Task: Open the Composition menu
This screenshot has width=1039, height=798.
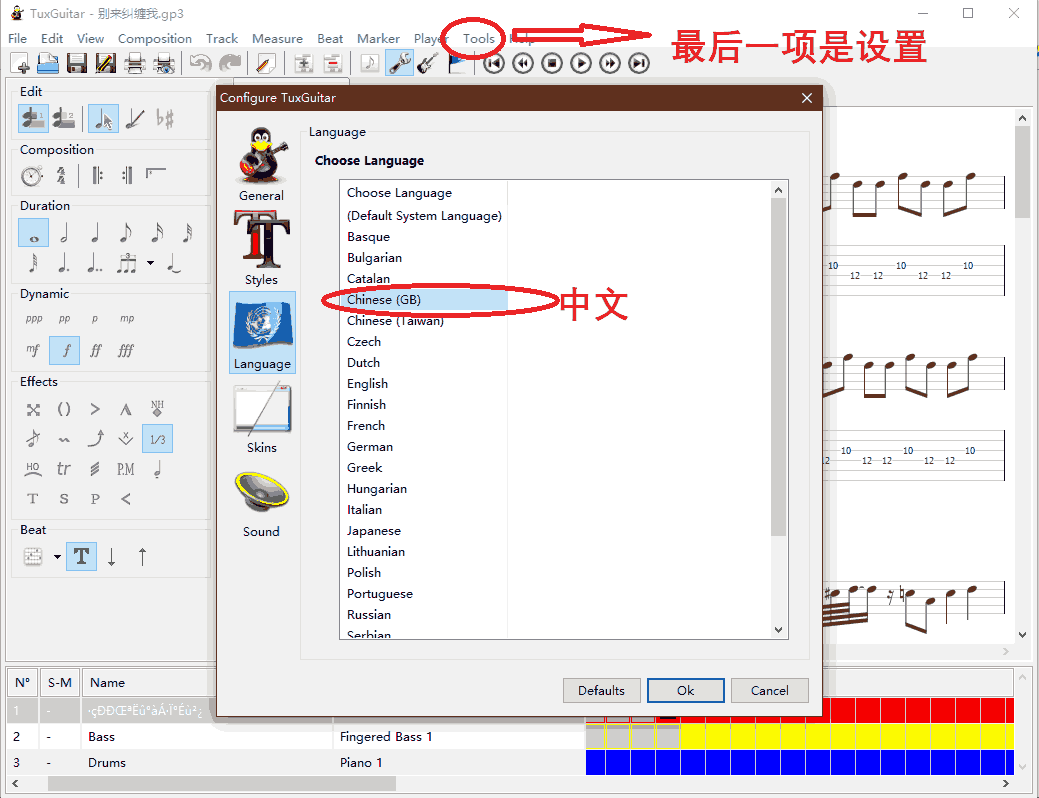Action: click(x=154, y=39)
